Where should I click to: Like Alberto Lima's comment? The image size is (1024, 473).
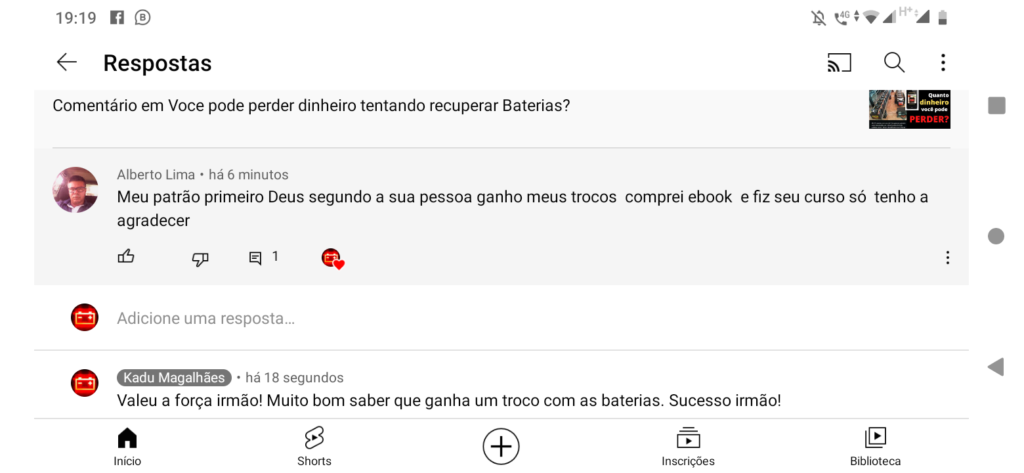[126, 257]
